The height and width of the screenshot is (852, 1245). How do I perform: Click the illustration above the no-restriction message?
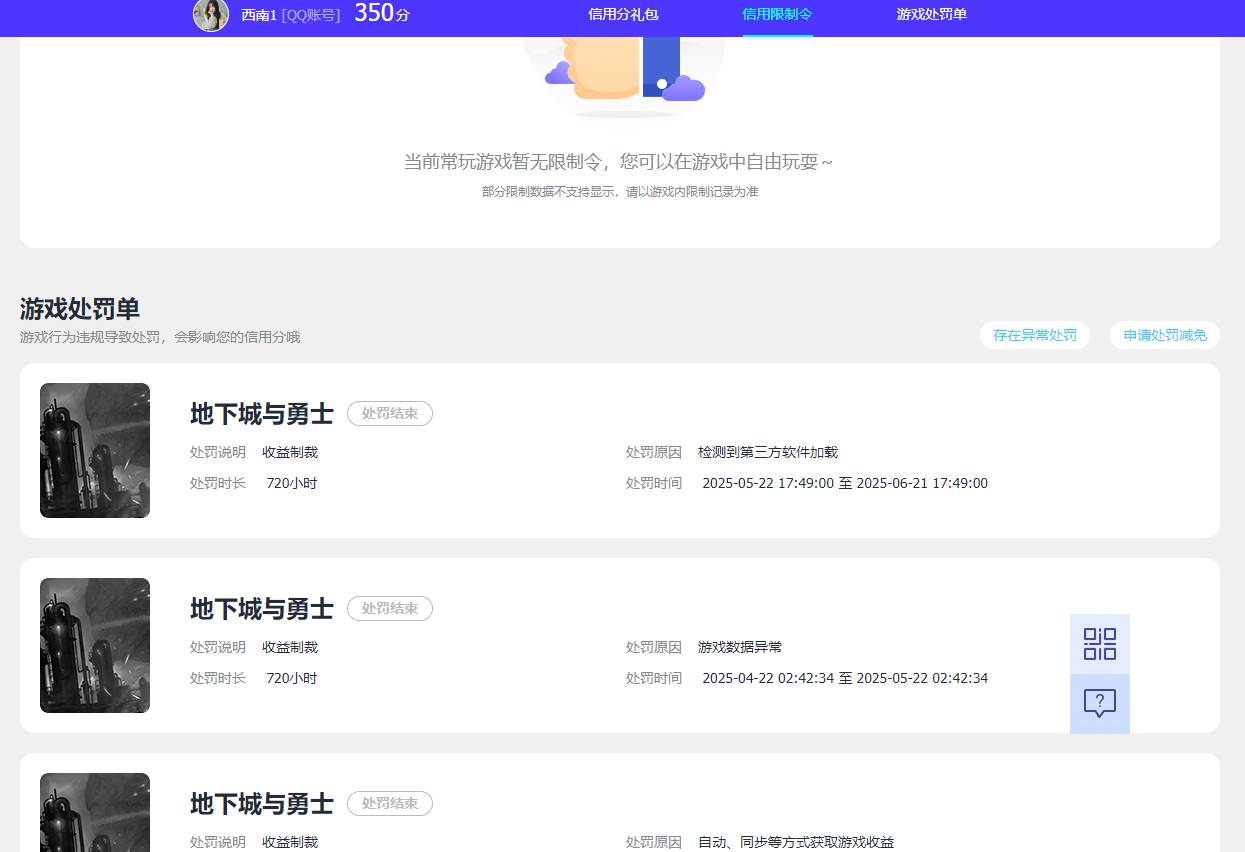(622, 65)
